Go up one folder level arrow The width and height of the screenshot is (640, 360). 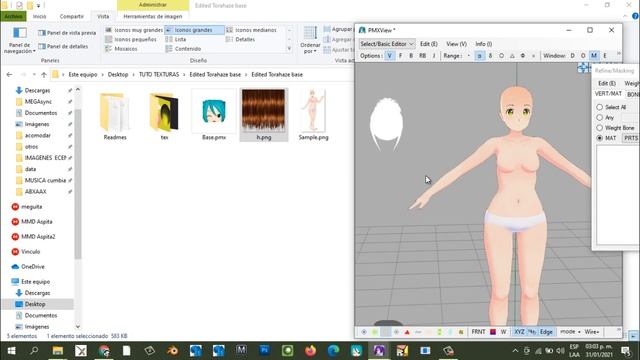click(44, 74)
